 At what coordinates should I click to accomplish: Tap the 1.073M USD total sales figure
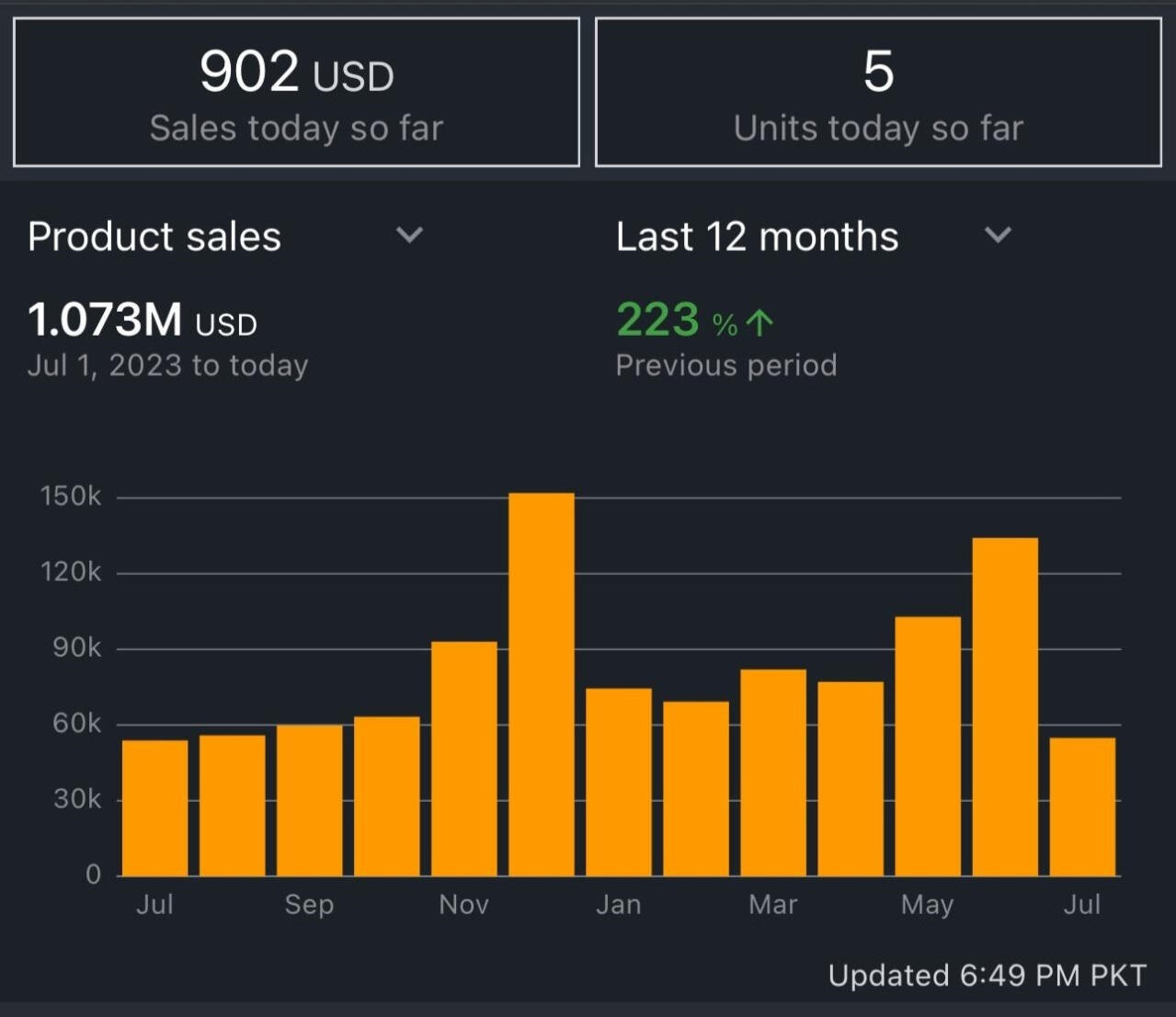pyautogui.click(x=143, y=321)
